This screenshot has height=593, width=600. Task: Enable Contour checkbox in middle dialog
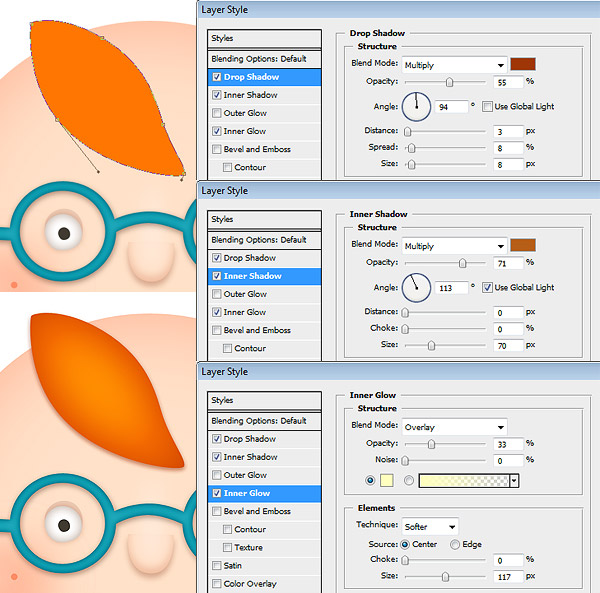point(227,348)
